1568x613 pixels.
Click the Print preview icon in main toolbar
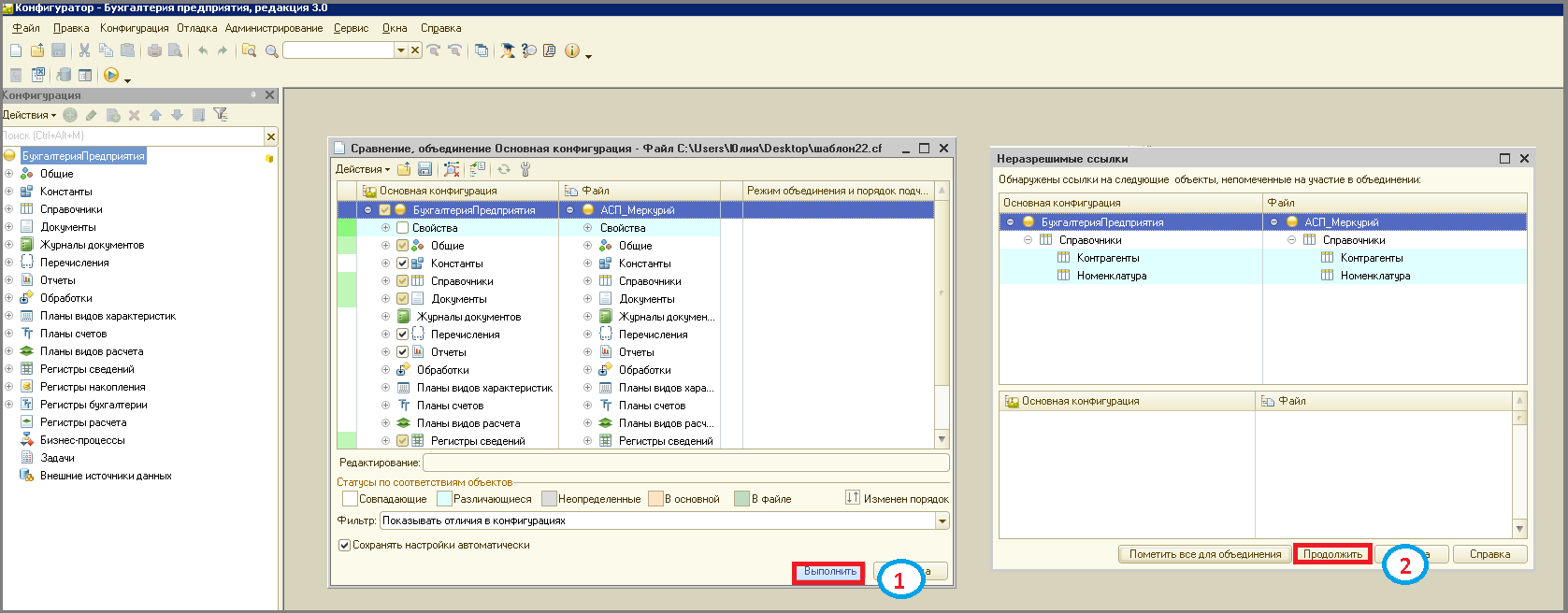pyautogui.click(x=175, y=50)
